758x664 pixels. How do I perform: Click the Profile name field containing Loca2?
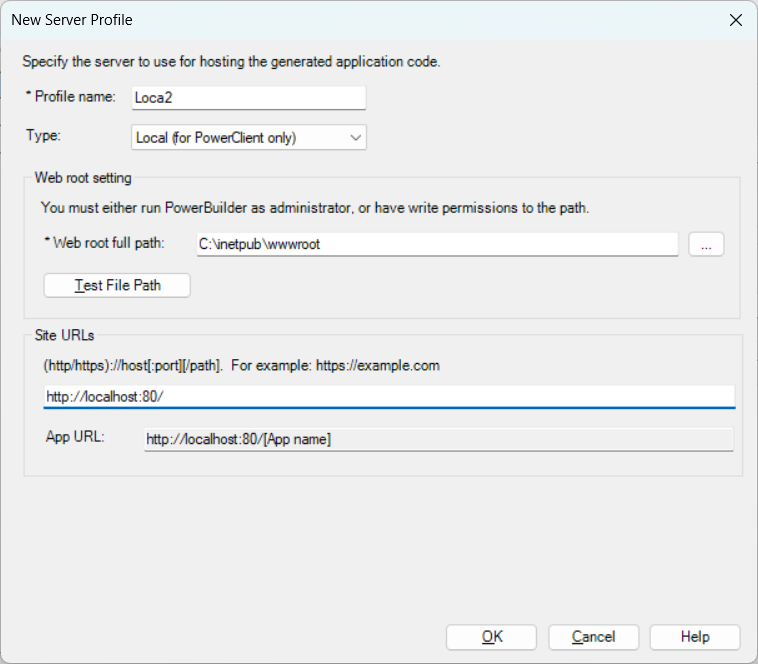coord(249,97)
